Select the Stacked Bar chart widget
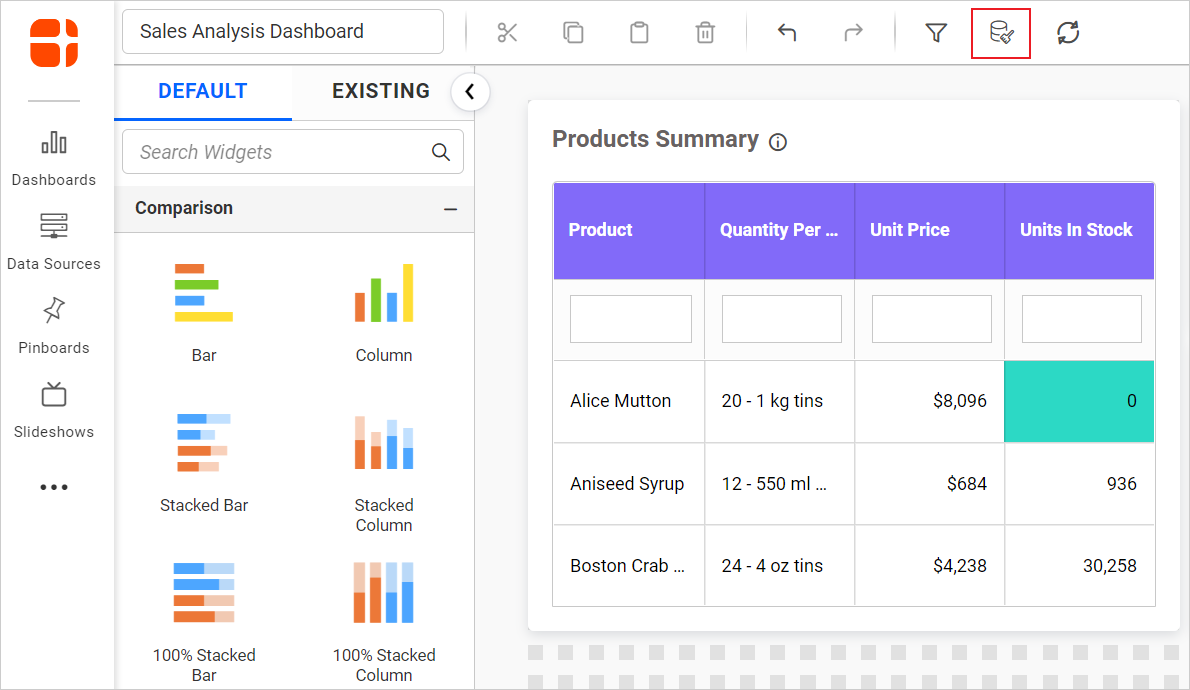This screenshot has width=1190, height=690. point(204,460)
